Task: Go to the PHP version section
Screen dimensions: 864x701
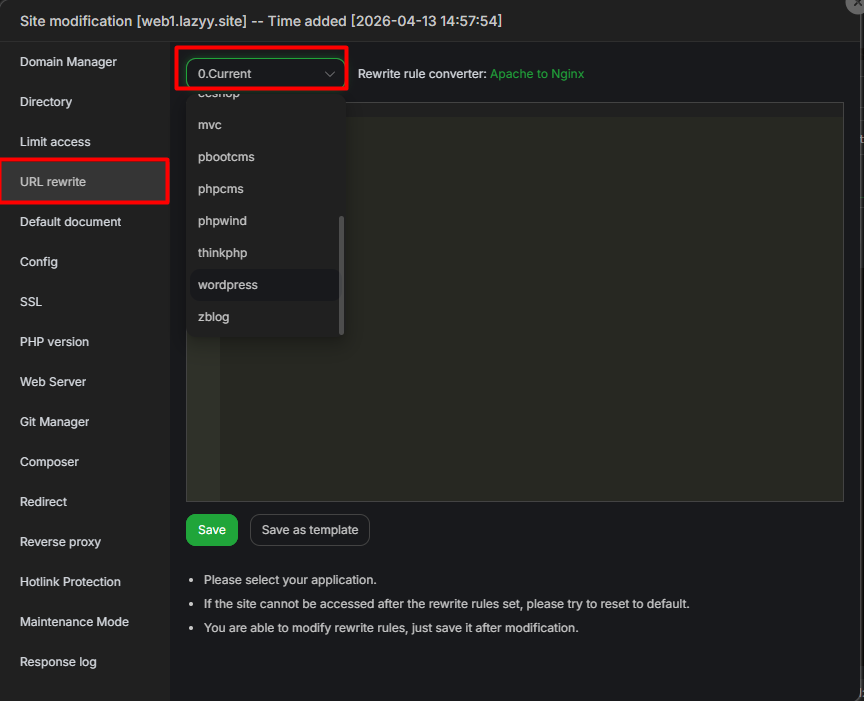Action: 54,342
